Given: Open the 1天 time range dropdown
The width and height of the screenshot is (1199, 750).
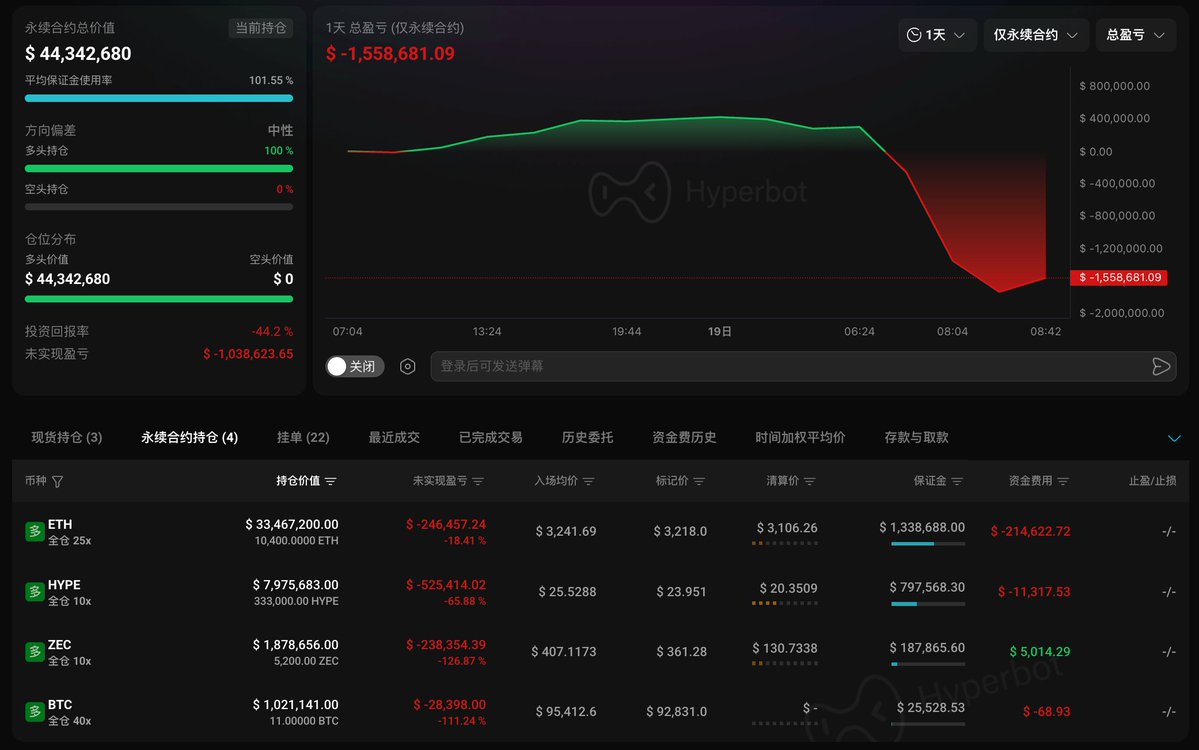Looking at the screenshot, I should [x=936, y=35].
